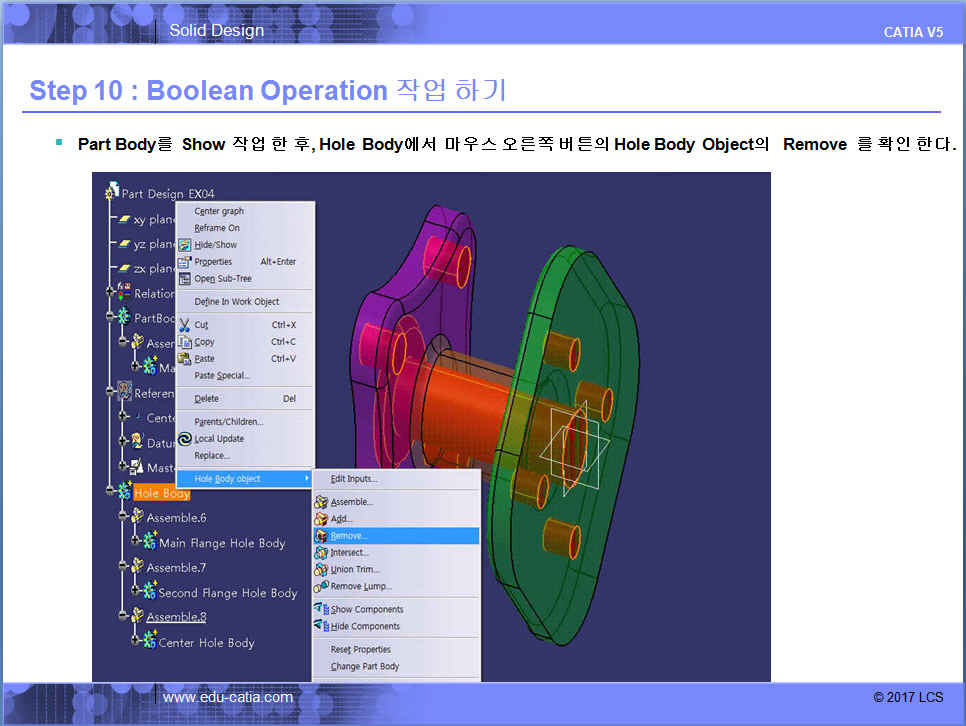Click the Union Trim icon
This screenshot has width=966, height=726.
[x=321, y=570]
